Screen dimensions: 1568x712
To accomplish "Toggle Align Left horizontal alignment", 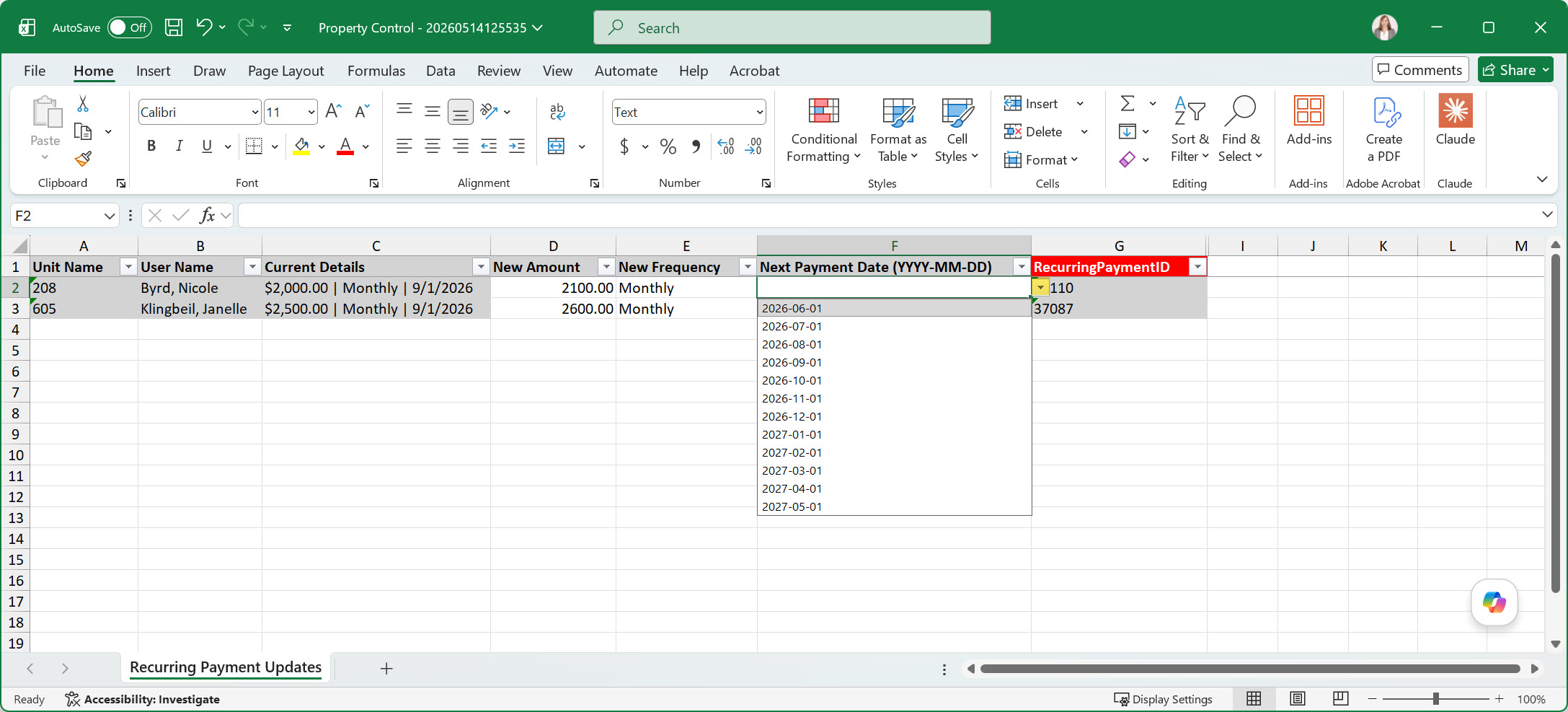I will (x=404, y=146).
